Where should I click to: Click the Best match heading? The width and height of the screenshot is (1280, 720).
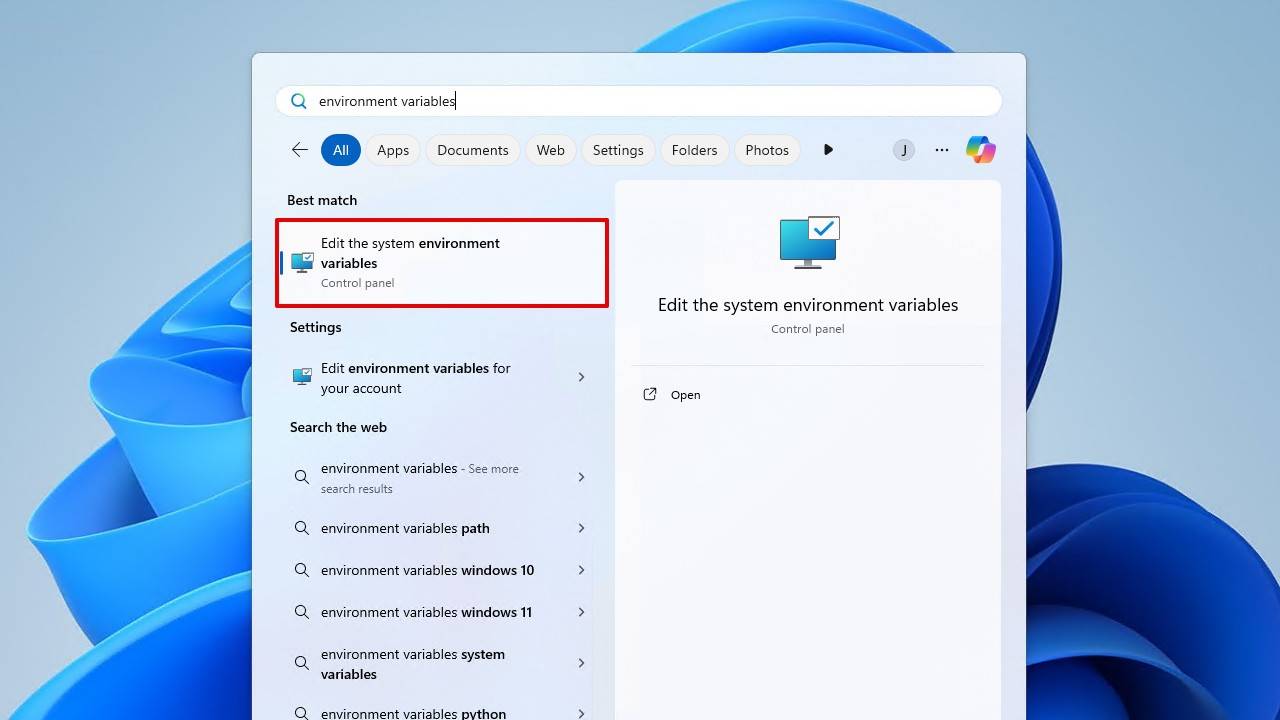(322, 200)
